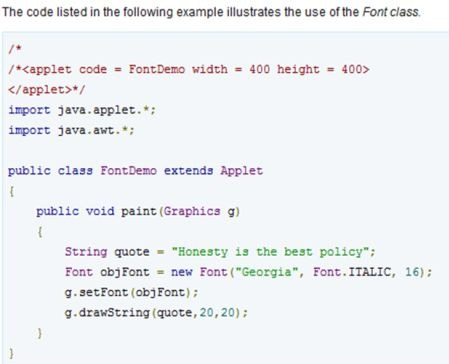The width and height of the screenshot is (449, 364).
Task: Click the "Georgia" string literal
Action: (x=266, y=272)
